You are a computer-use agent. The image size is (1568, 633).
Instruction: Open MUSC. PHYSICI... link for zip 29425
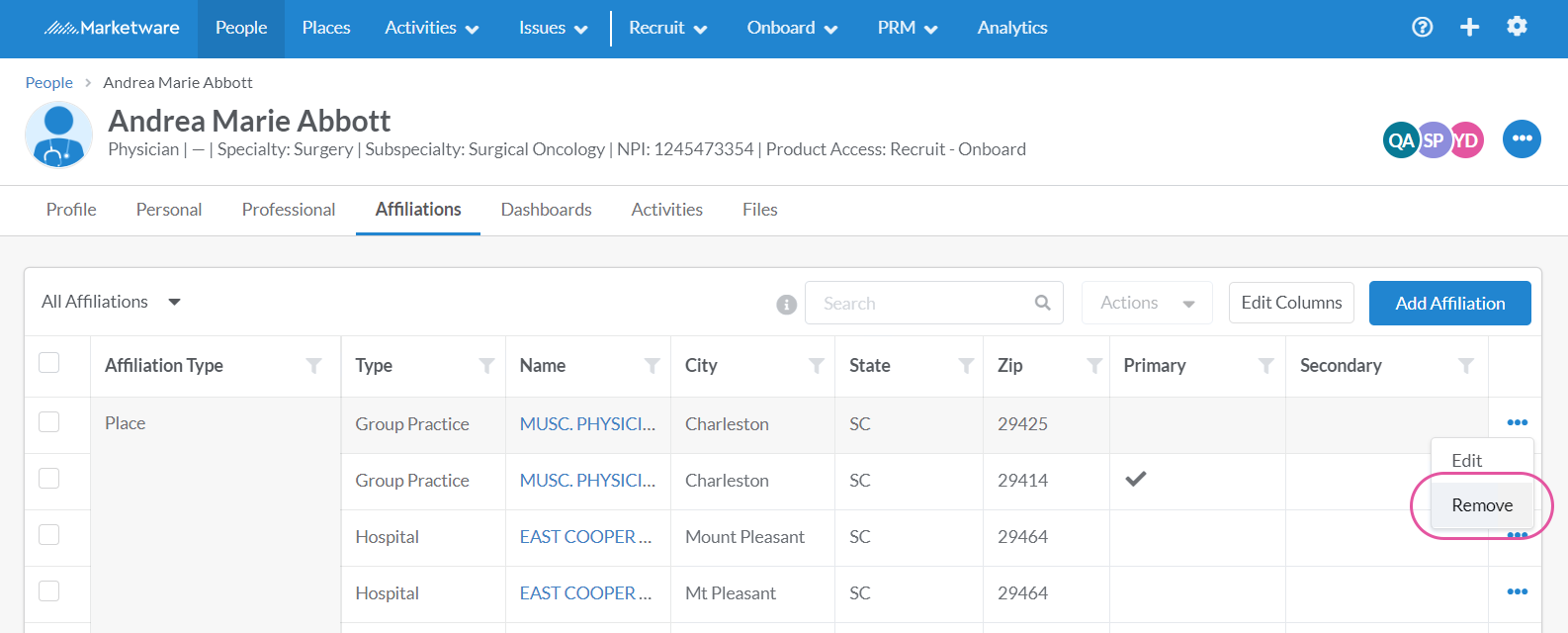[587, 423]
